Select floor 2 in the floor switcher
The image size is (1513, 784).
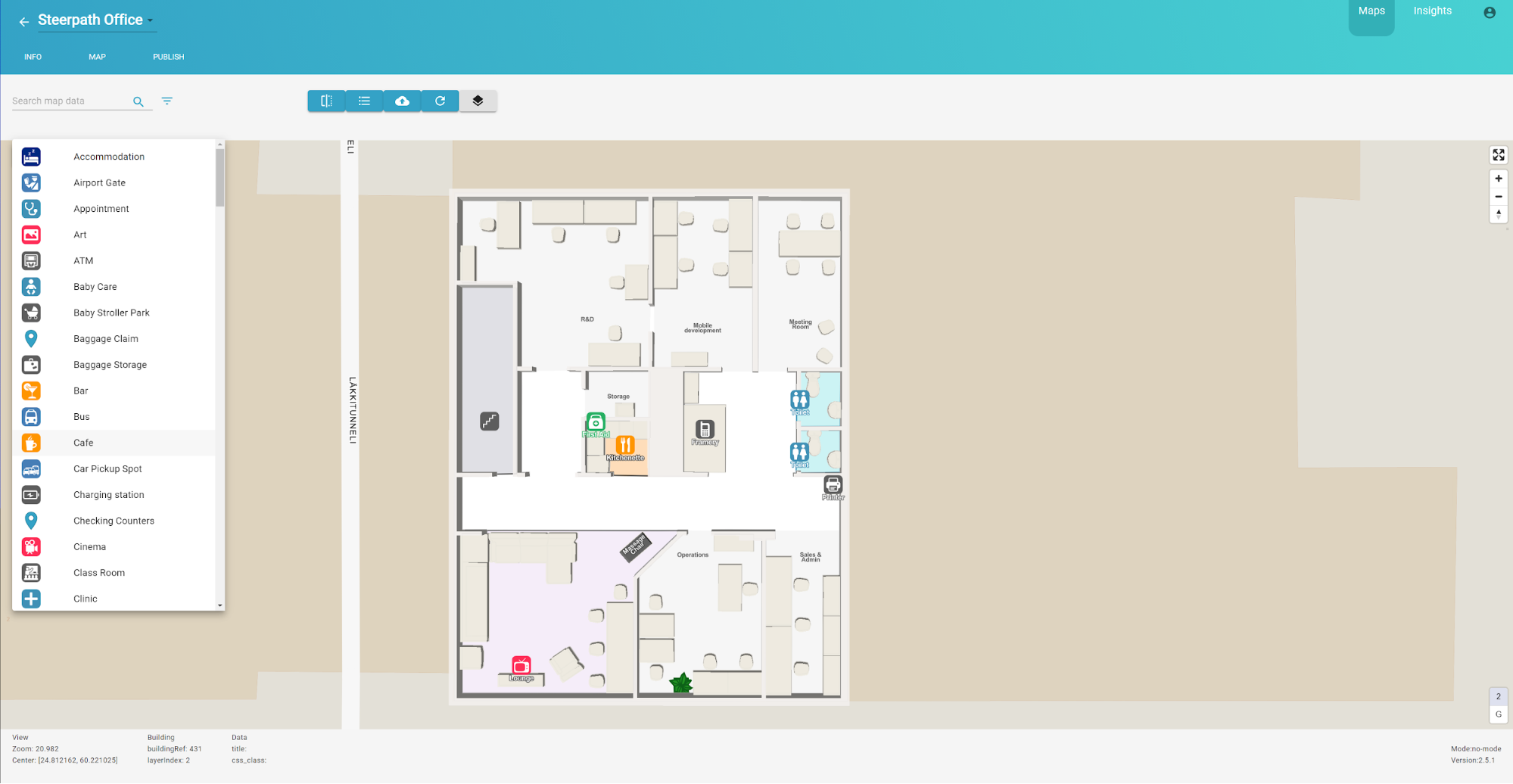coord(1499,695)
